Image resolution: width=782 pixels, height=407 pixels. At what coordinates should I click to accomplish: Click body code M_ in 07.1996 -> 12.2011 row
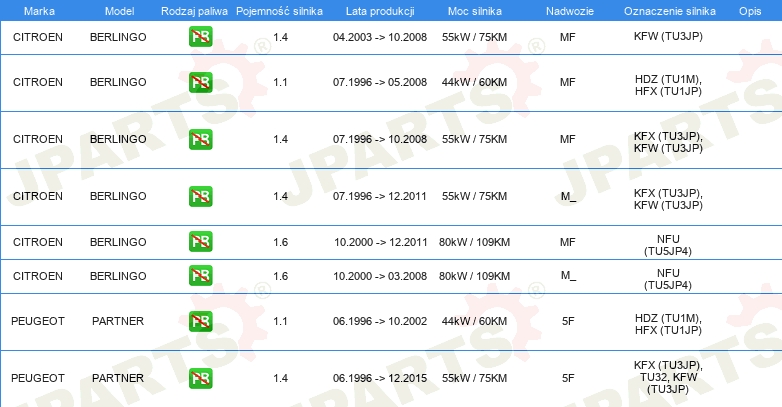pyautogui.click(x=568, y=196)
